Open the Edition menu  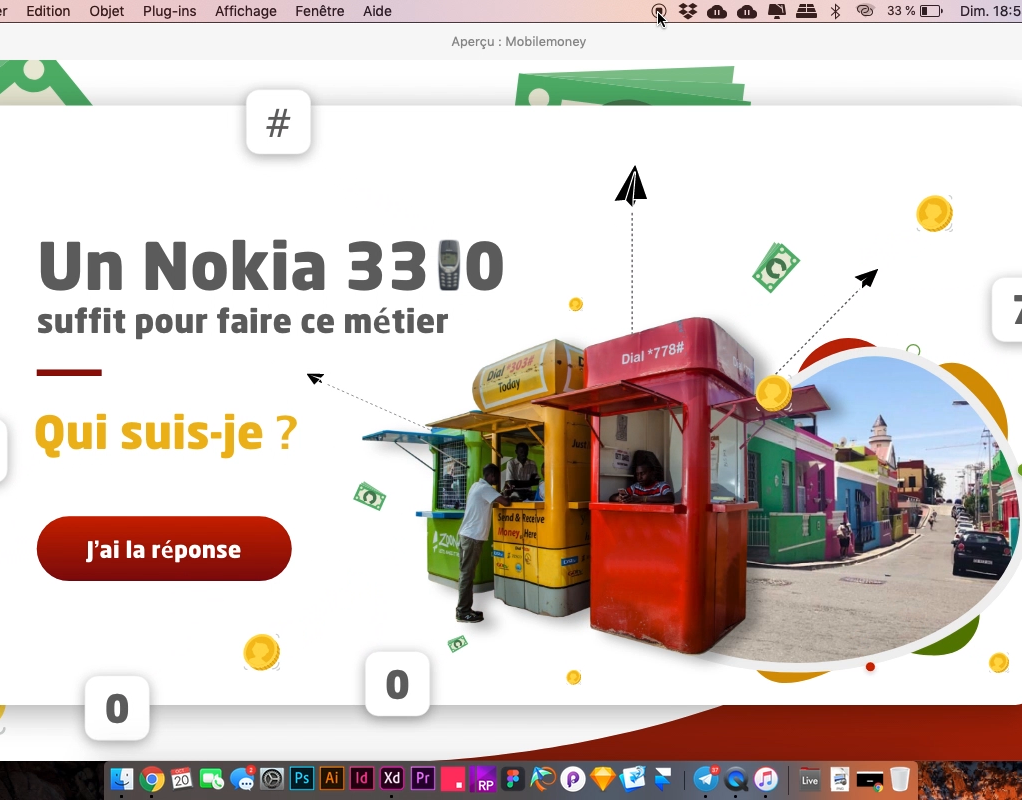(x=48, y=11)
